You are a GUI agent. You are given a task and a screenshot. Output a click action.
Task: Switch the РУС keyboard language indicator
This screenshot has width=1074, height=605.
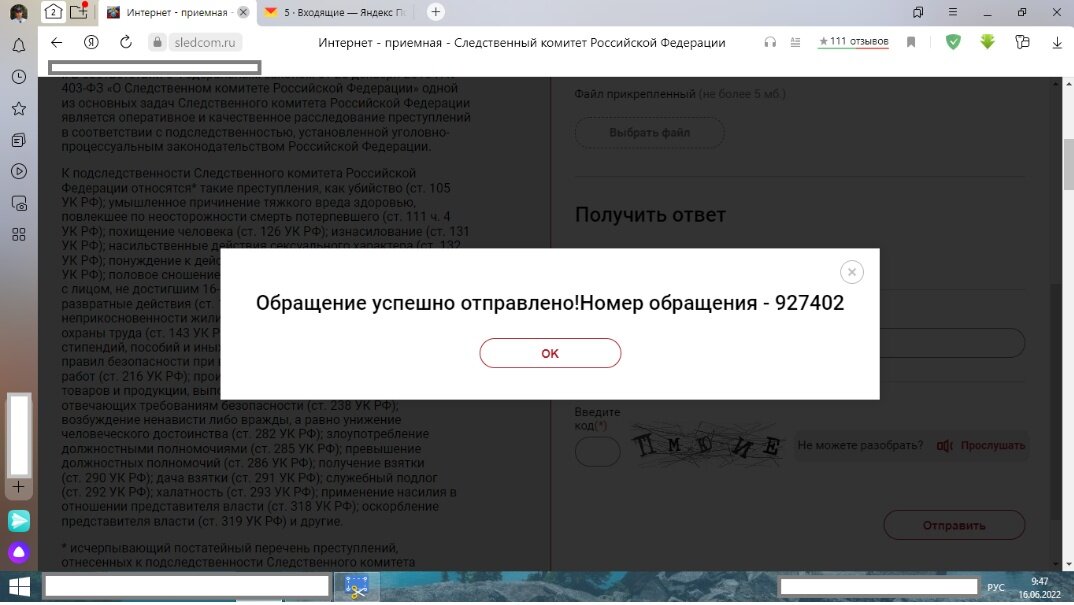pos(996,588)
